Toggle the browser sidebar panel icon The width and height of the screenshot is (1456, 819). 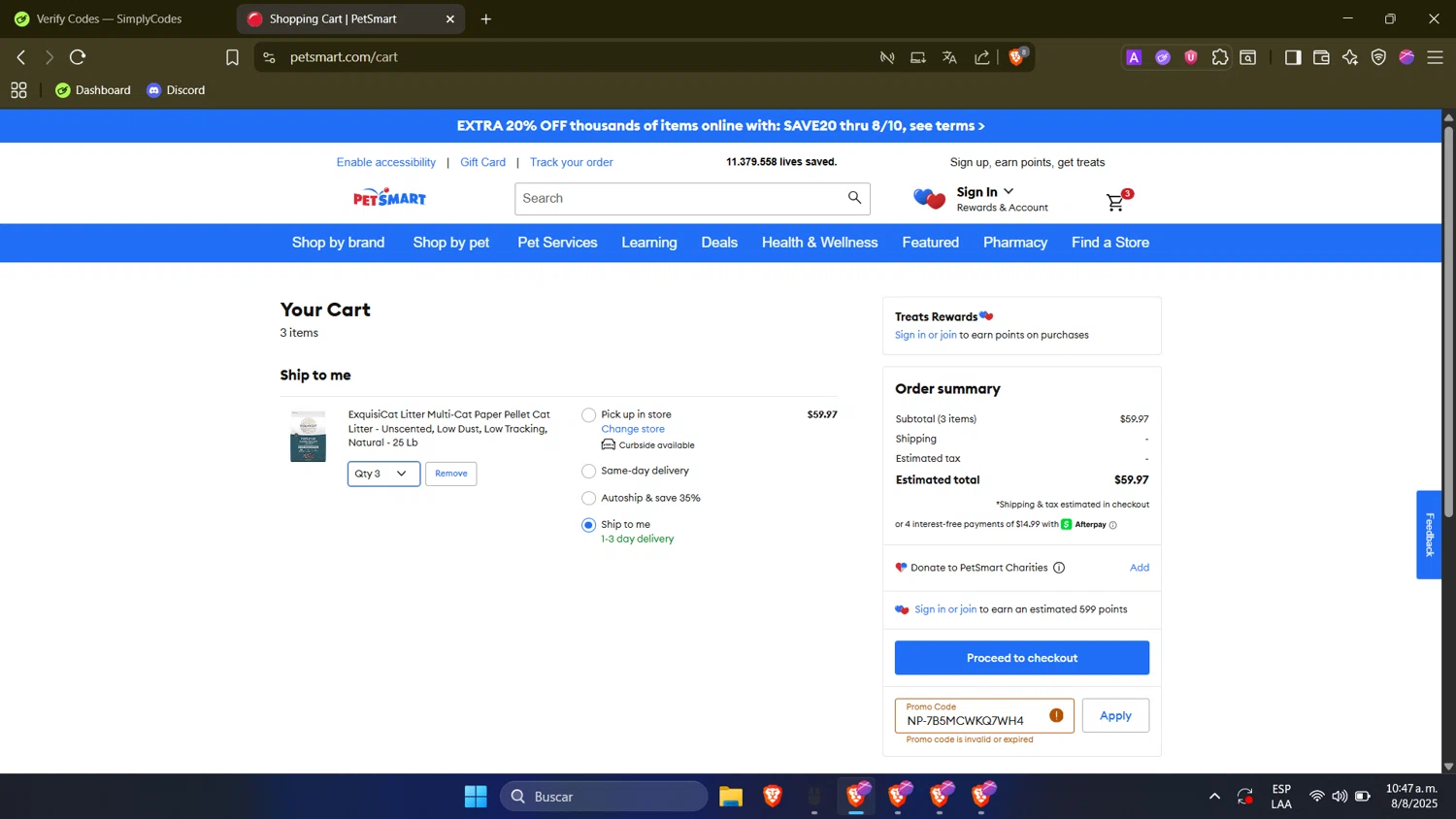click(1293, 57)
